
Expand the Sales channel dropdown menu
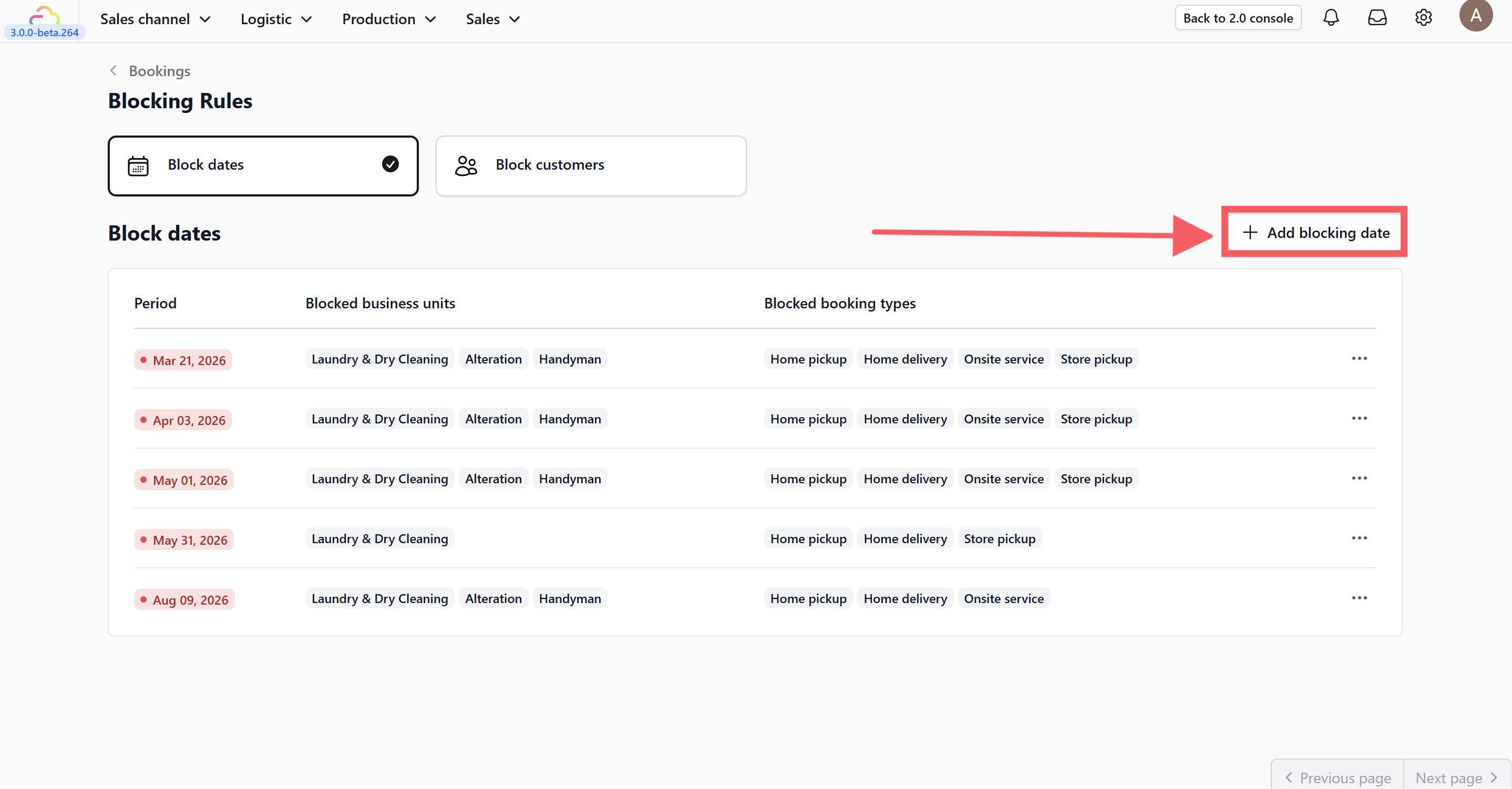tap(155, 19)
